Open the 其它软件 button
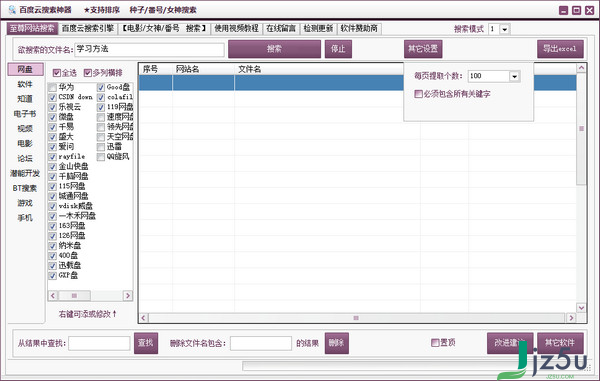Screen dimensions: 600x381 pos(560,343)
